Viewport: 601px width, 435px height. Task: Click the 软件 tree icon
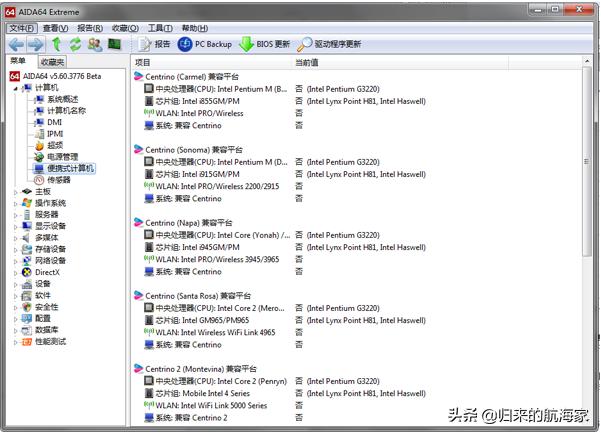coord(26,295)
